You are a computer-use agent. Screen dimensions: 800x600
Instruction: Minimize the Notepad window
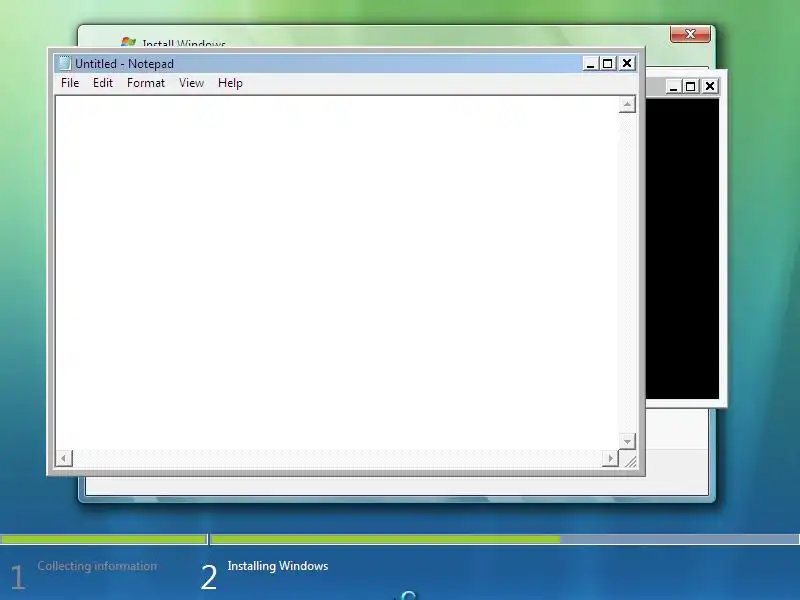point(590,63)
